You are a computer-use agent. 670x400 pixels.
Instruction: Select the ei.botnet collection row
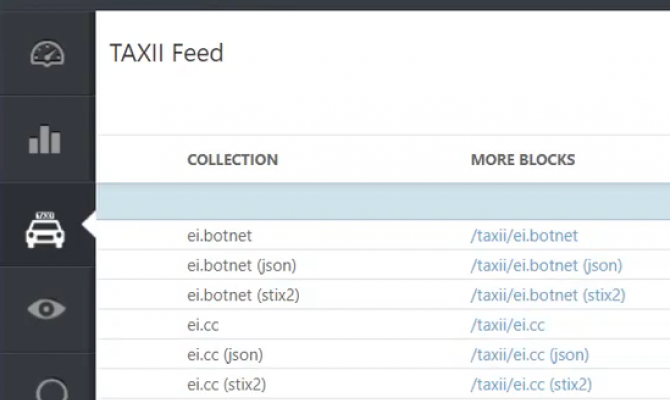220,236
